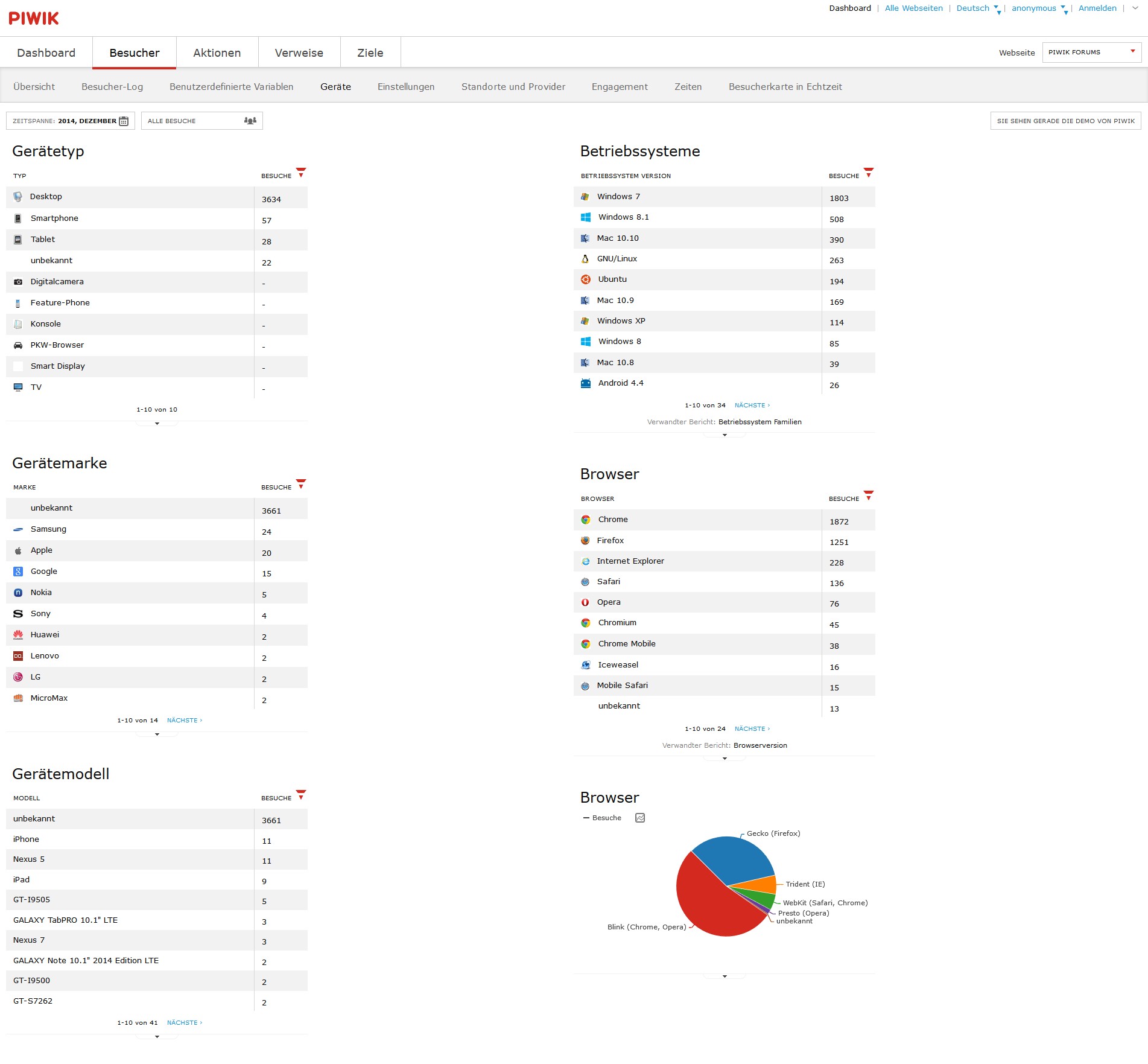Click the TV icon in Gerätetyp
Screen dimensions: 1148x1064
(18, 387)
